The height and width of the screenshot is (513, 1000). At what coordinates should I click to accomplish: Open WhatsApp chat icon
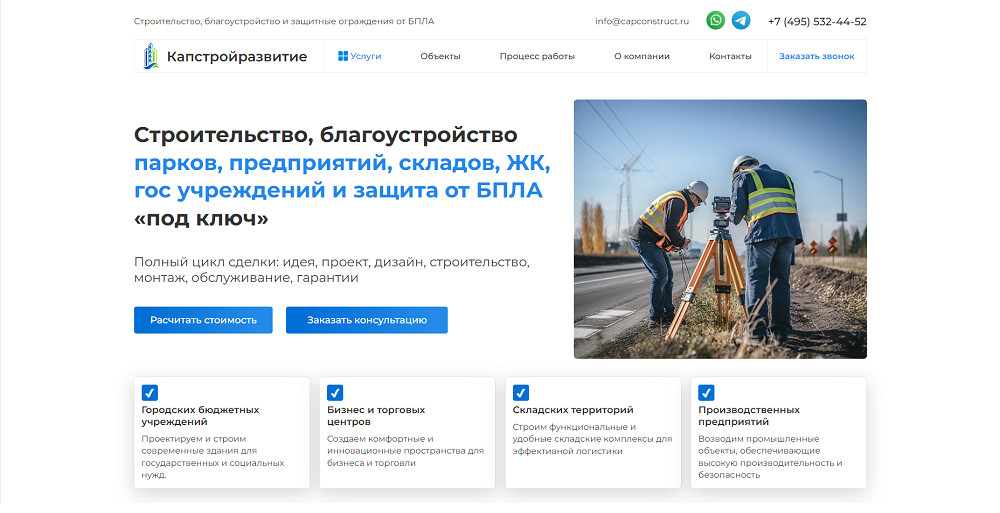(716, 20)
